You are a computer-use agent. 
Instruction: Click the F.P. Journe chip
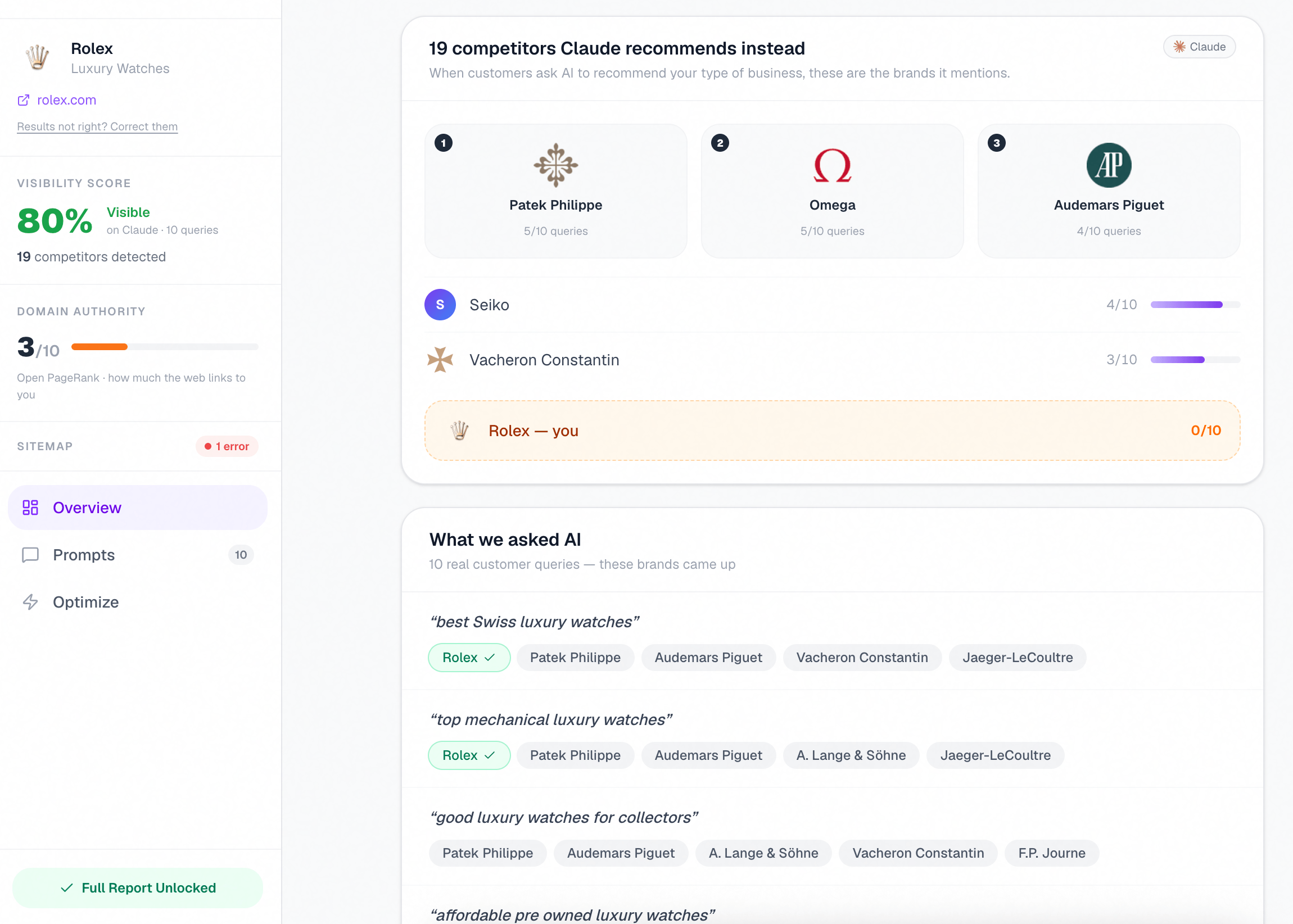pos(1052,853)
